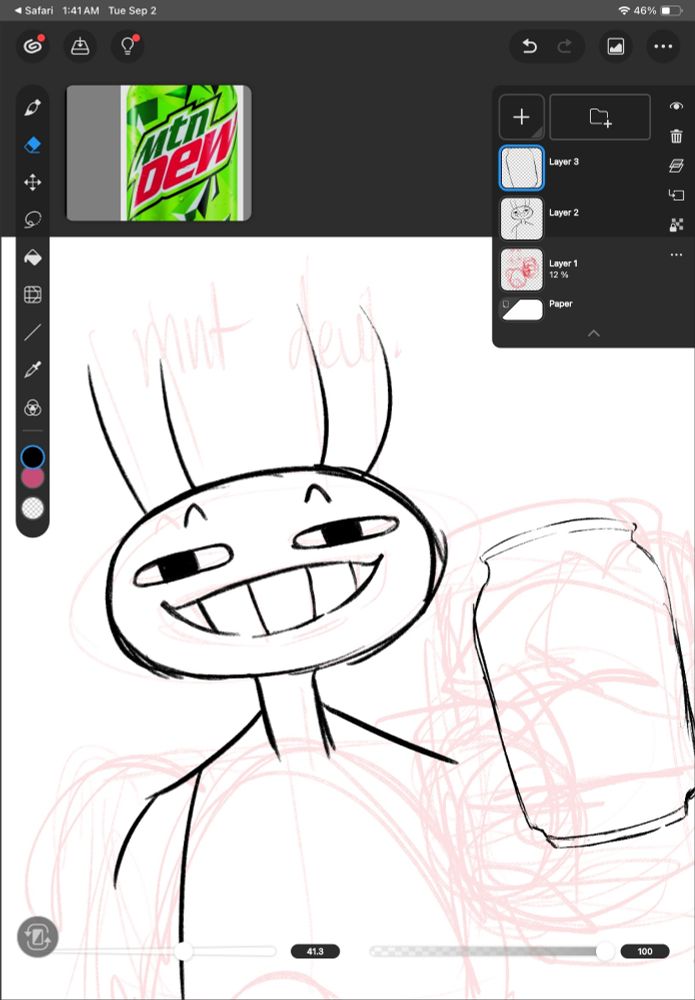
Task: Click the opacity slider handle
Action: pos(605,951)
